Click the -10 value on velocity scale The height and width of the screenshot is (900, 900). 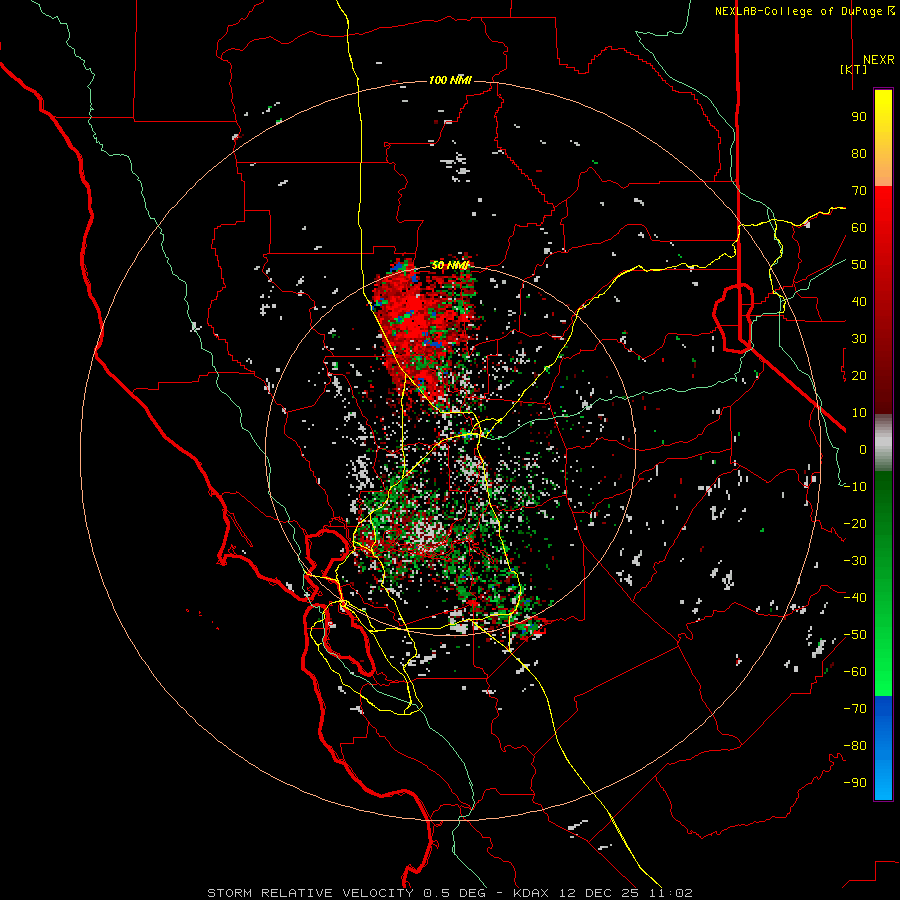[x=855, y=487]
